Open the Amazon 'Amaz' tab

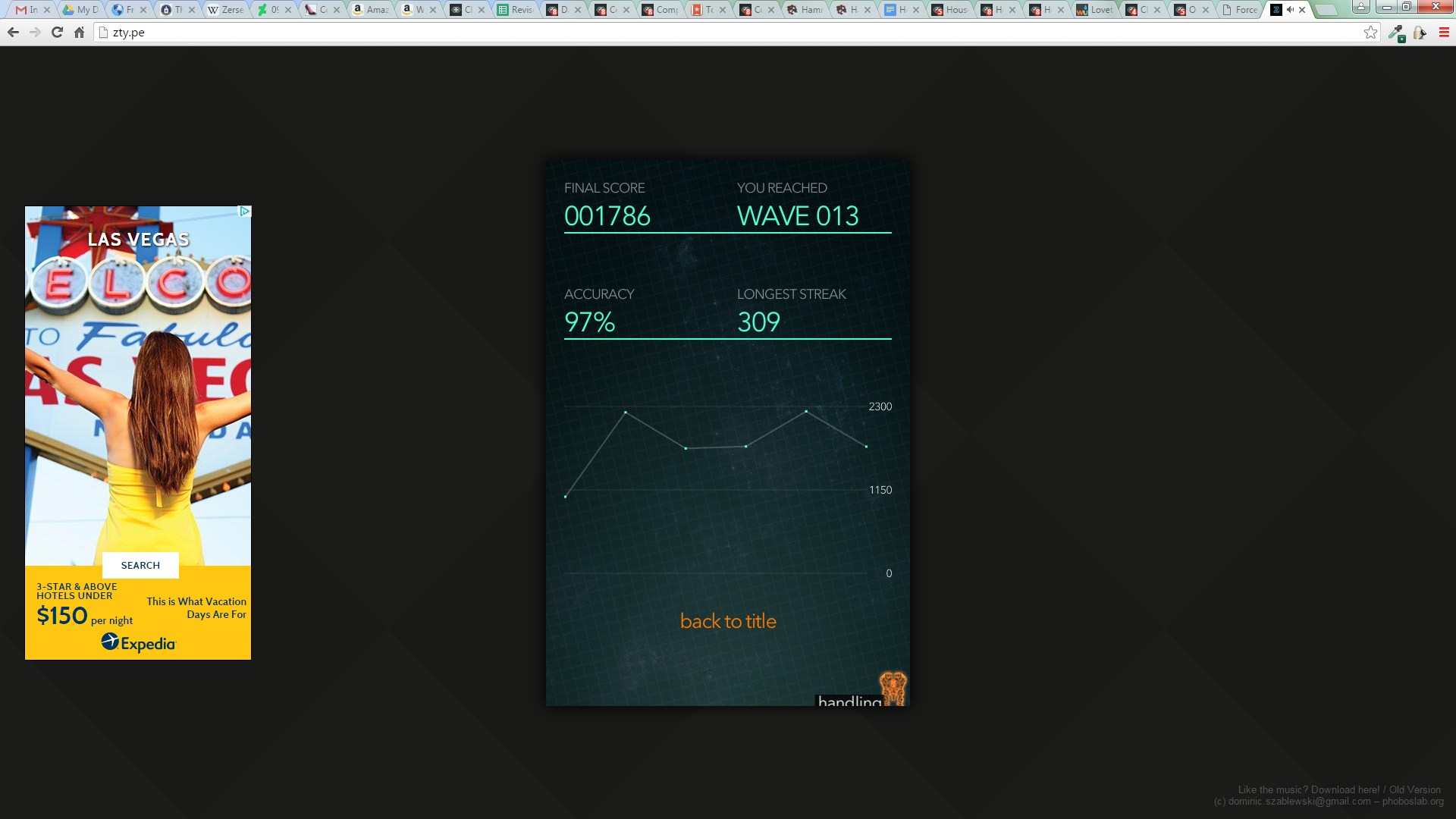pyautogui.click(x=371, y=10)
